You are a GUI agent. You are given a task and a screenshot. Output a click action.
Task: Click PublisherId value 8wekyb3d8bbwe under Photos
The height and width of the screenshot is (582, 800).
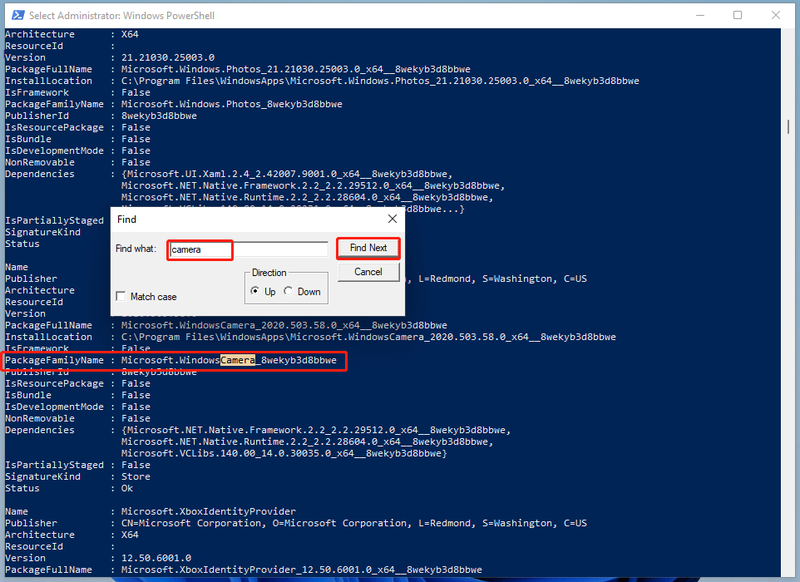(159, 116)
